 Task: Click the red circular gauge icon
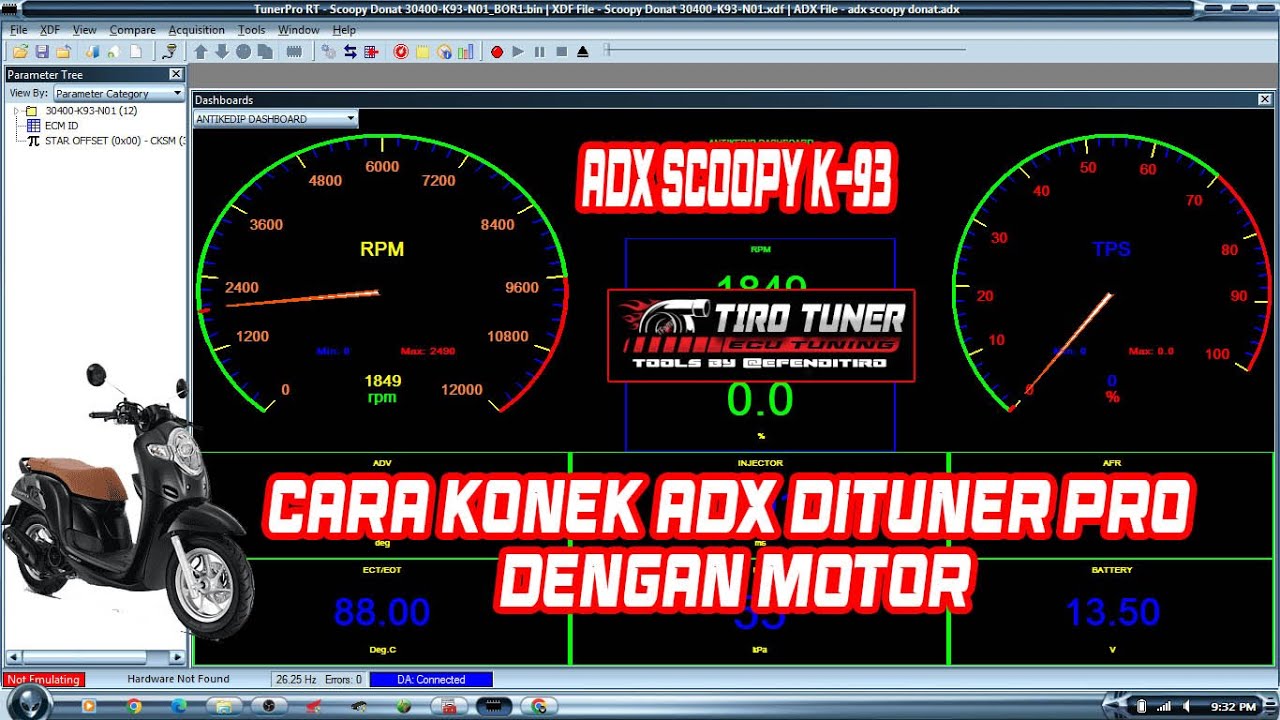[401, 51]
